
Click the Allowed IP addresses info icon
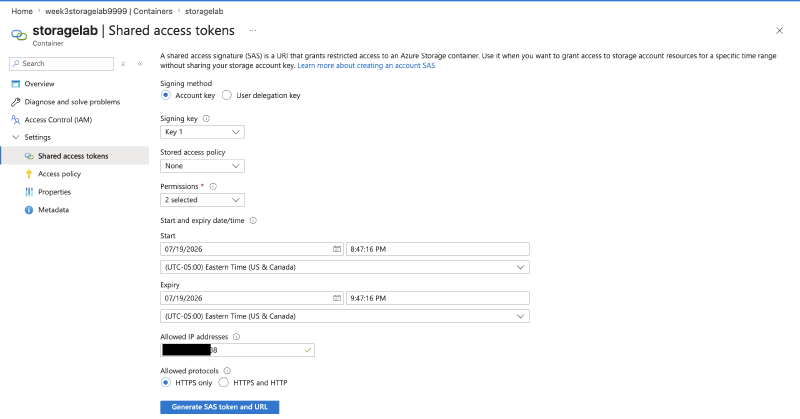tap(236, 337)
